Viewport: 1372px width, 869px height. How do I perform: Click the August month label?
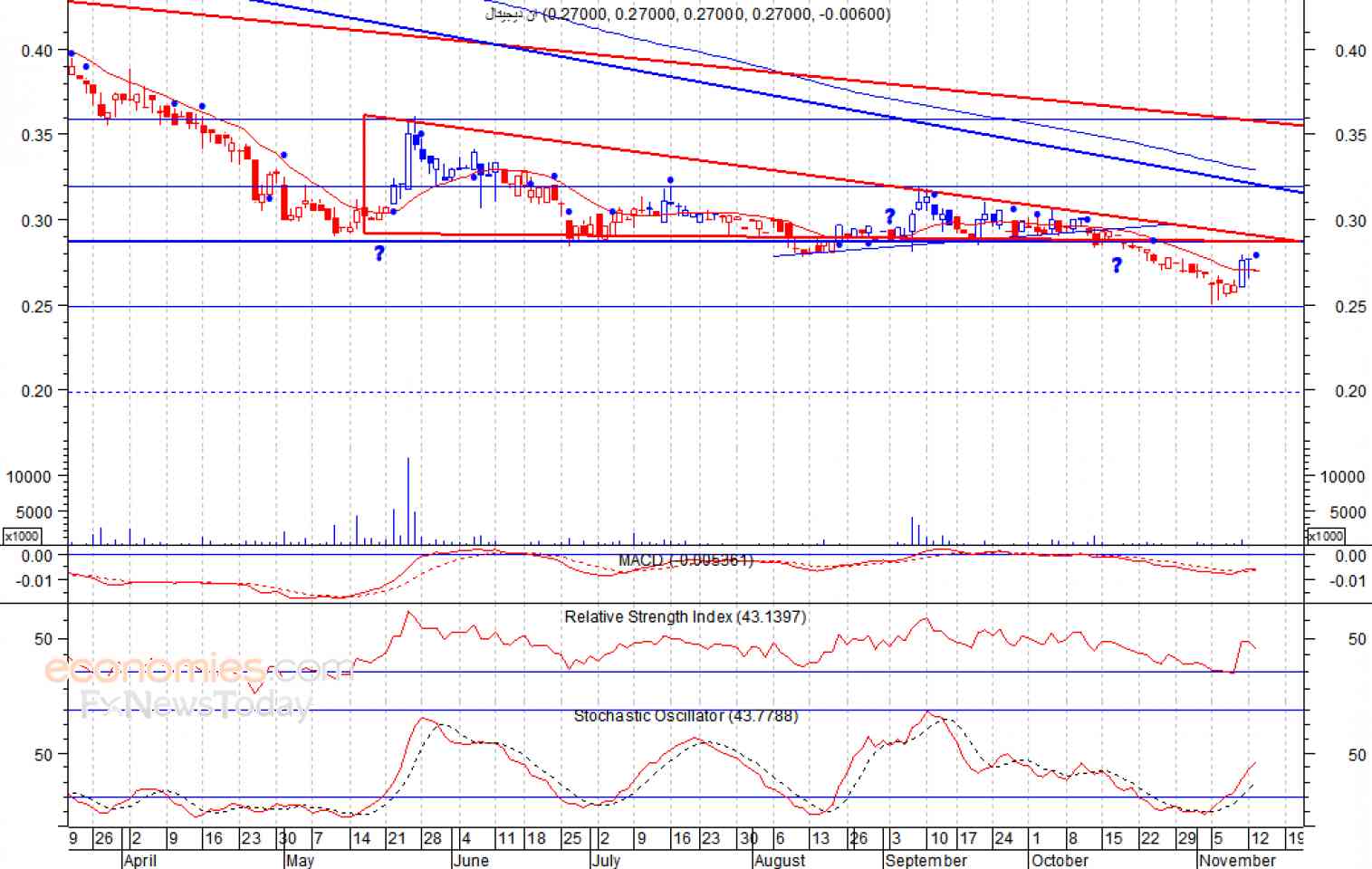(x=780, y=860)
